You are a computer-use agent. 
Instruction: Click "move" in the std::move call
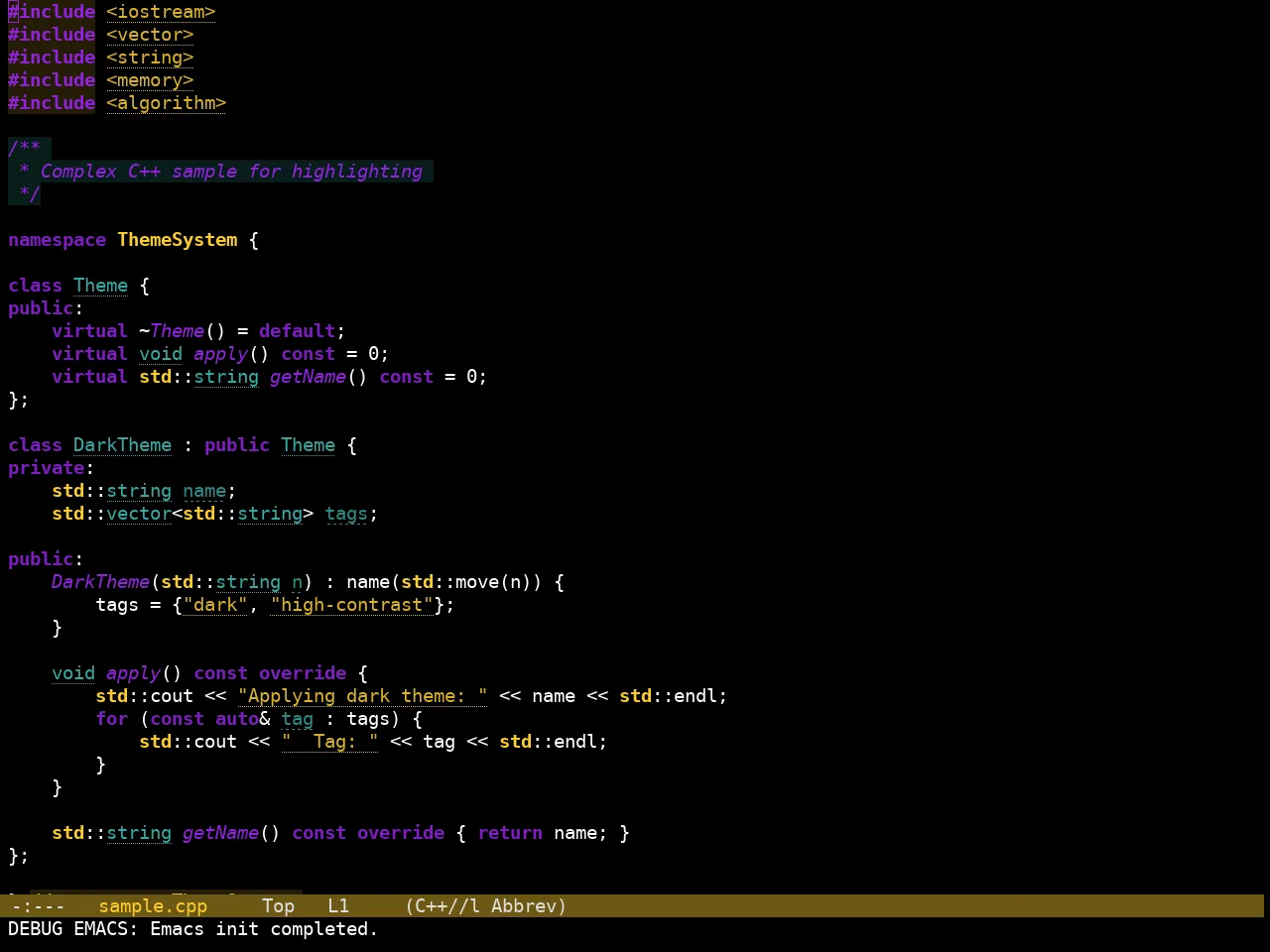(477, 582)
